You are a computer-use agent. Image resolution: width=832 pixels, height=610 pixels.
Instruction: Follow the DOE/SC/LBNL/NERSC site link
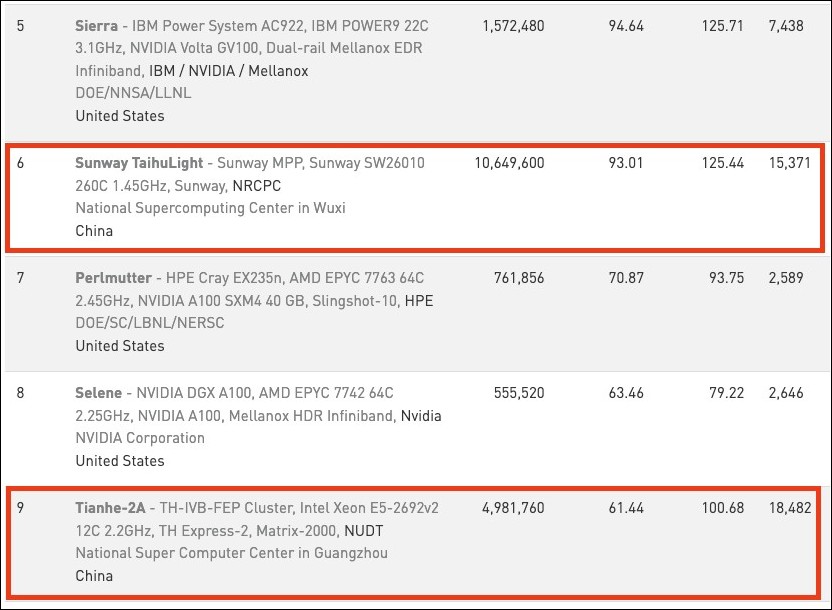pos(150,323)
